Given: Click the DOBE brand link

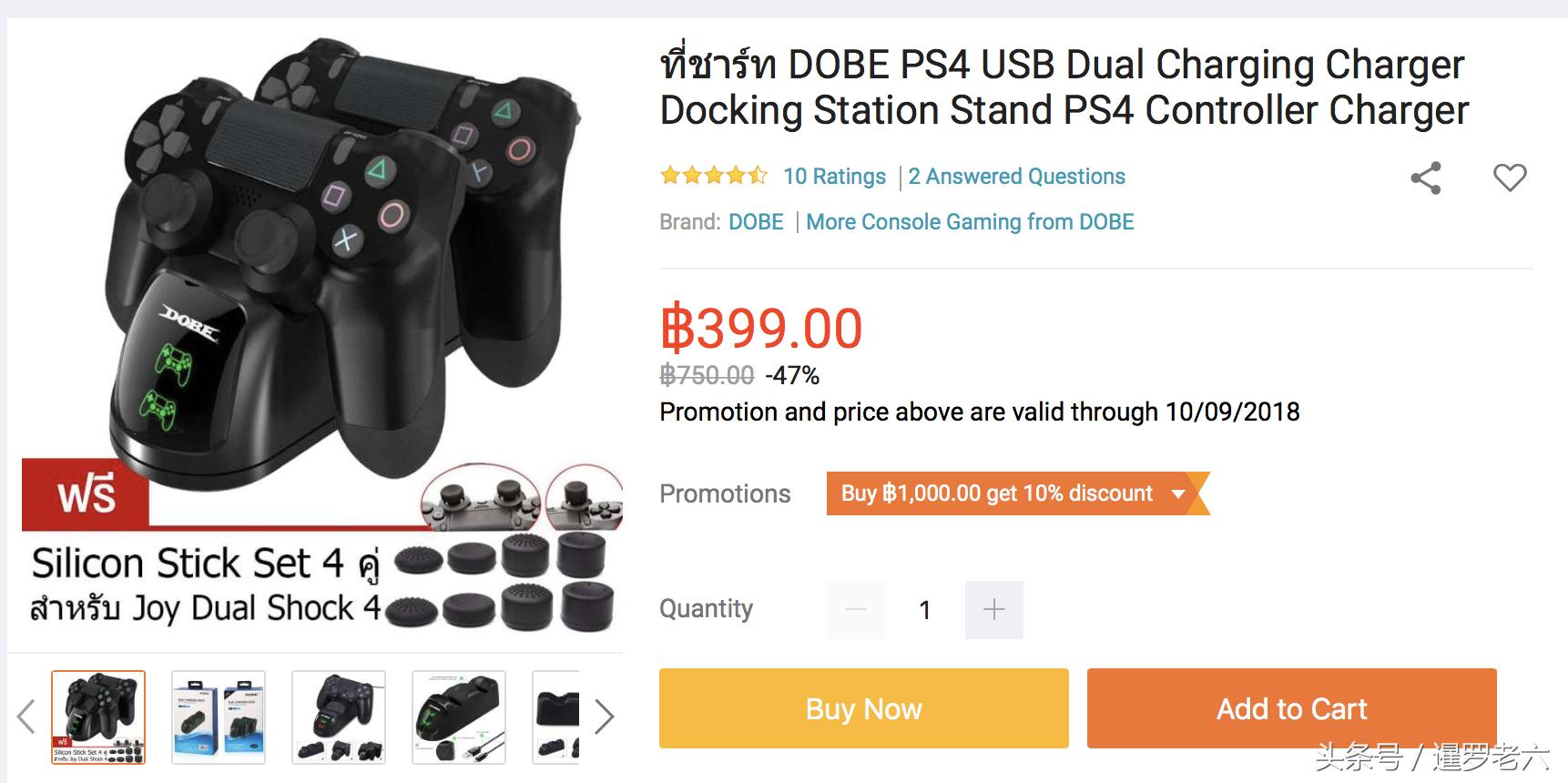Looking at the screenshot, I should (x=756, y=222).
